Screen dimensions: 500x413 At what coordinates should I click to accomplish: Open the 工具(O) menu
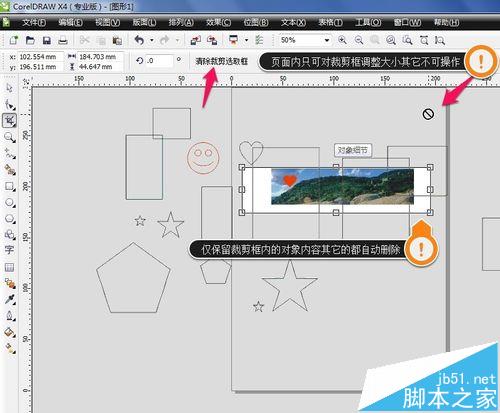[368, 22]
